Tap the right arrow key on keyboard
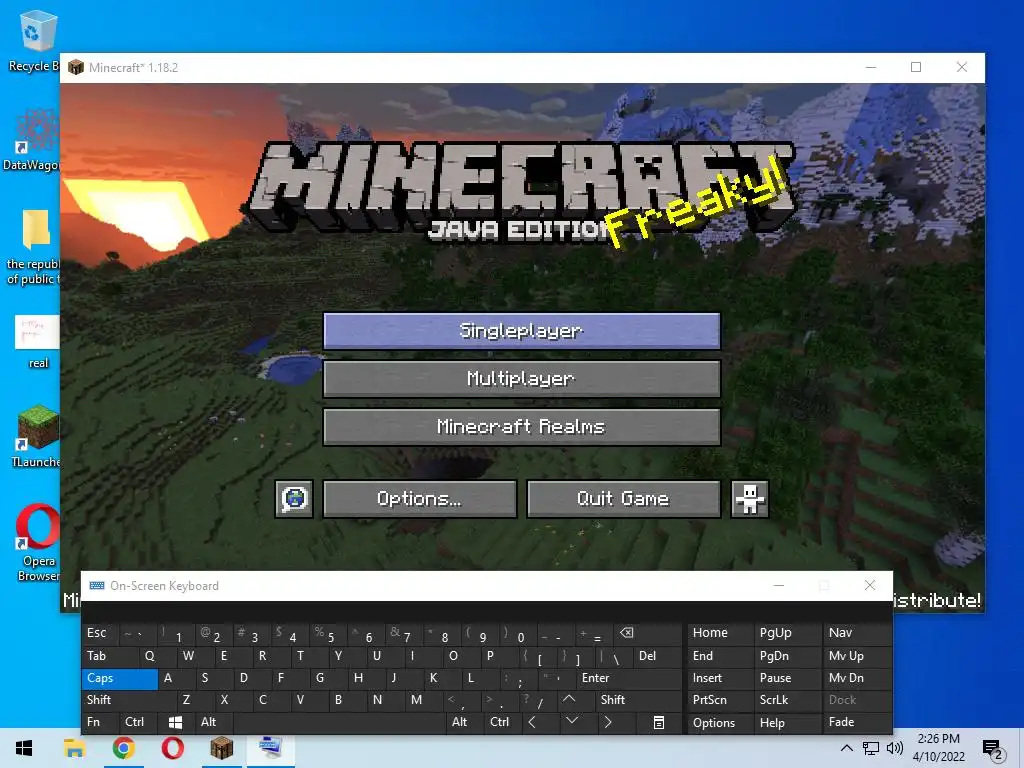Screen dimensions: 1024x768 click(608, 722)
